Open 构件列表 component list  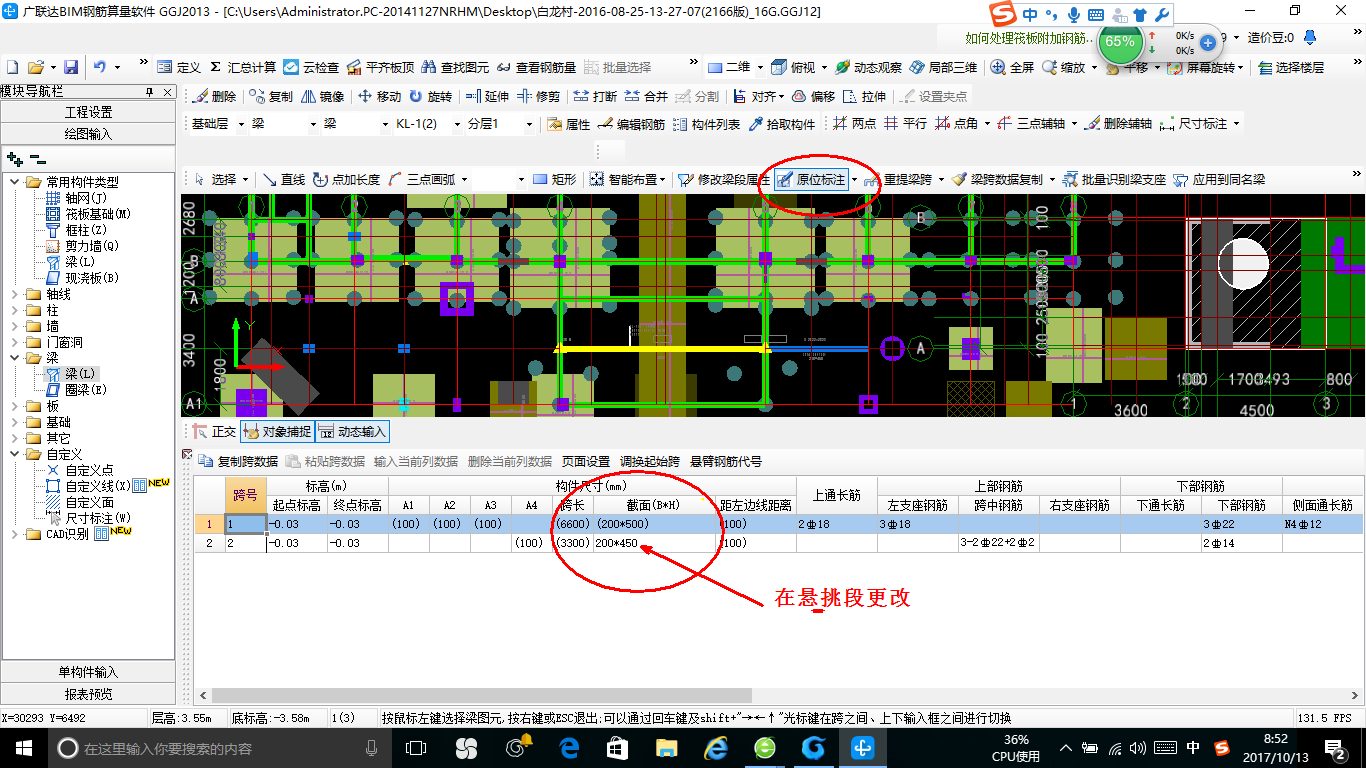(707, 124)
